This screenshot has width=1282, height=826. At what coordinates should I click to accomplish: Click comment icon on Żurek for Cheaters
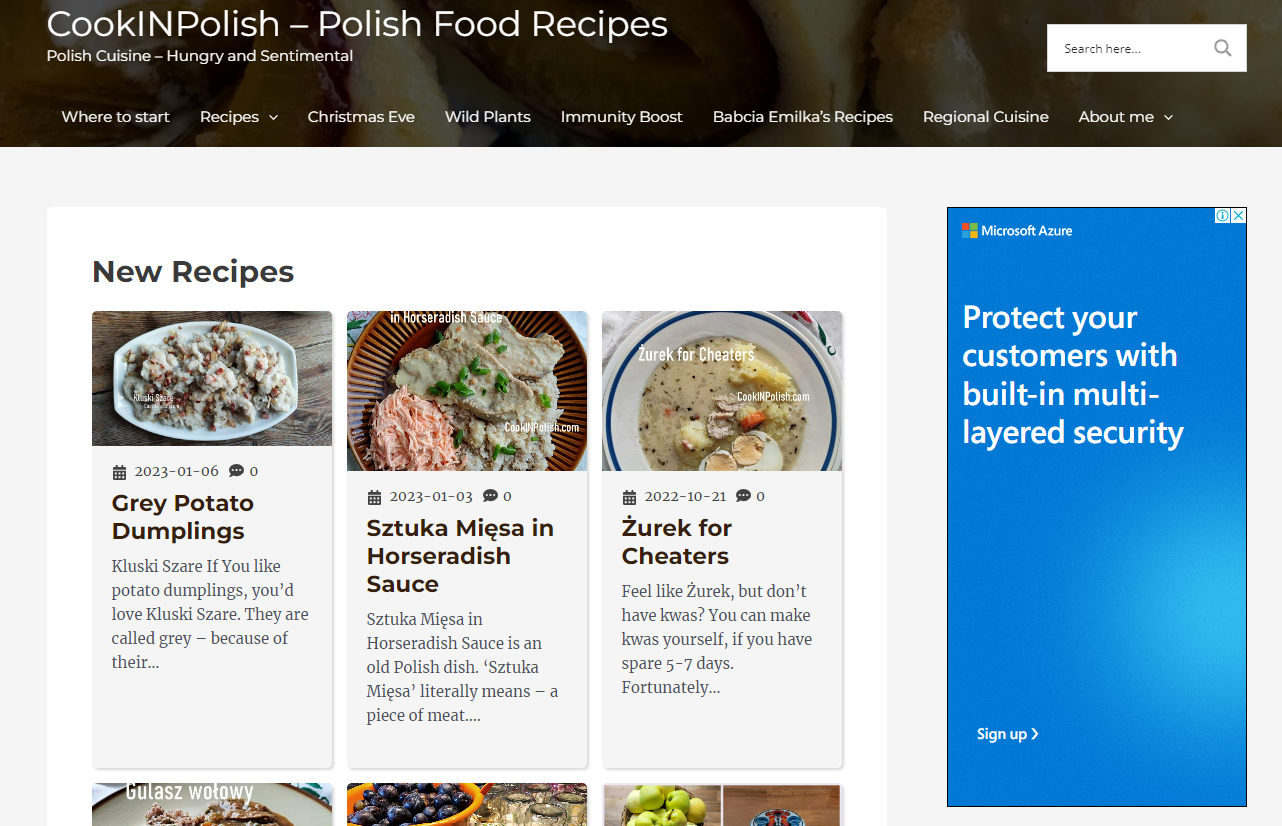[x=743, y=496]
